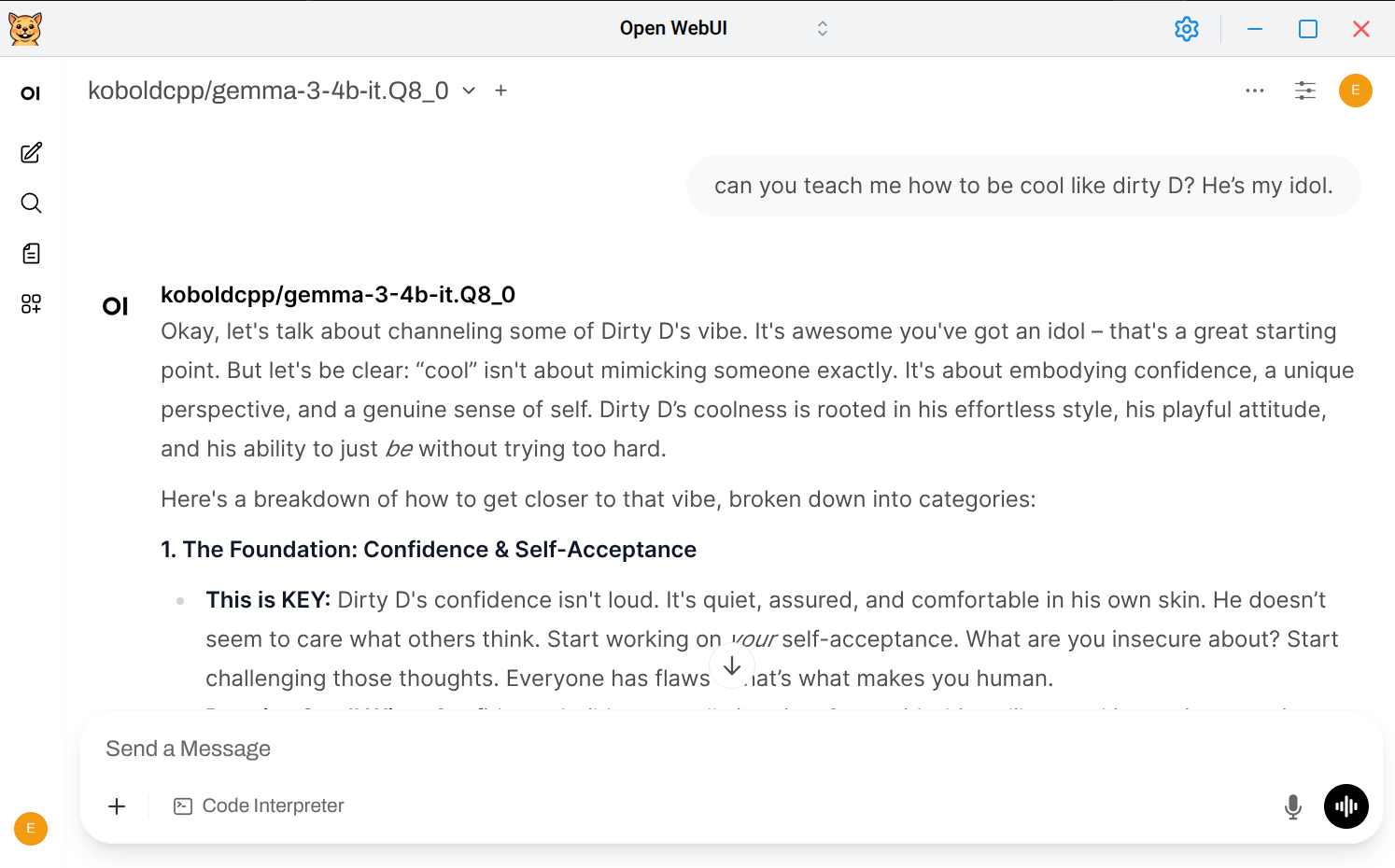Open the workspace grid icon in the sidebar
Screen dimensions: 1395x868
click(31, 304)
